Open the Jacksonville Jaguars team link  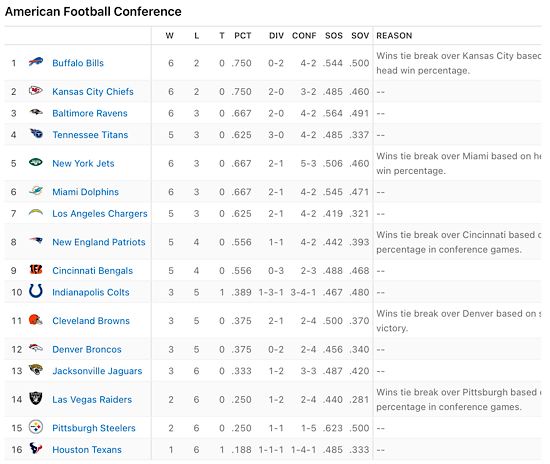[97, 371]
